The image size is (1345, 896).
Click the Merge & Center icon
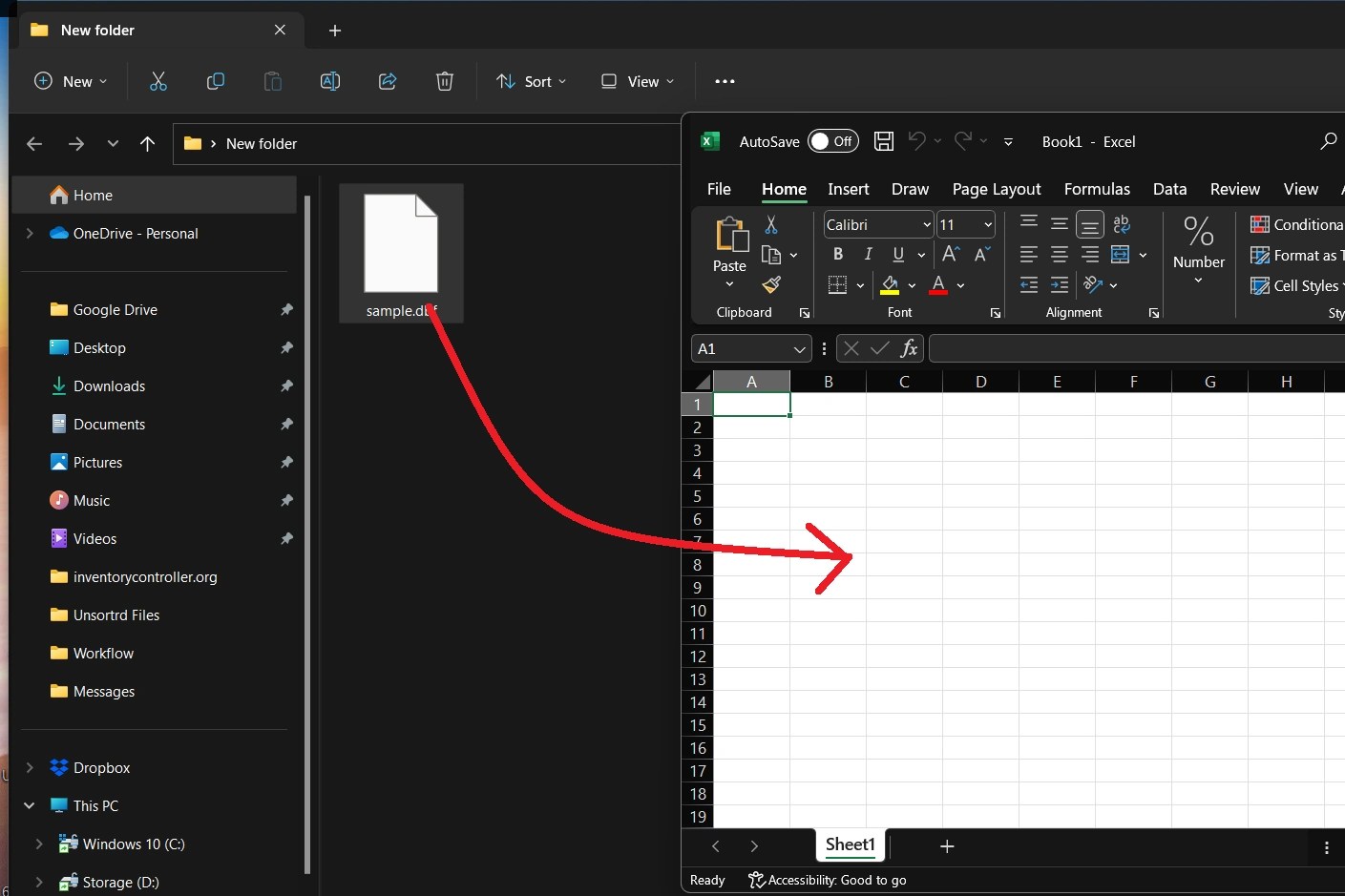pos(1119,254)
